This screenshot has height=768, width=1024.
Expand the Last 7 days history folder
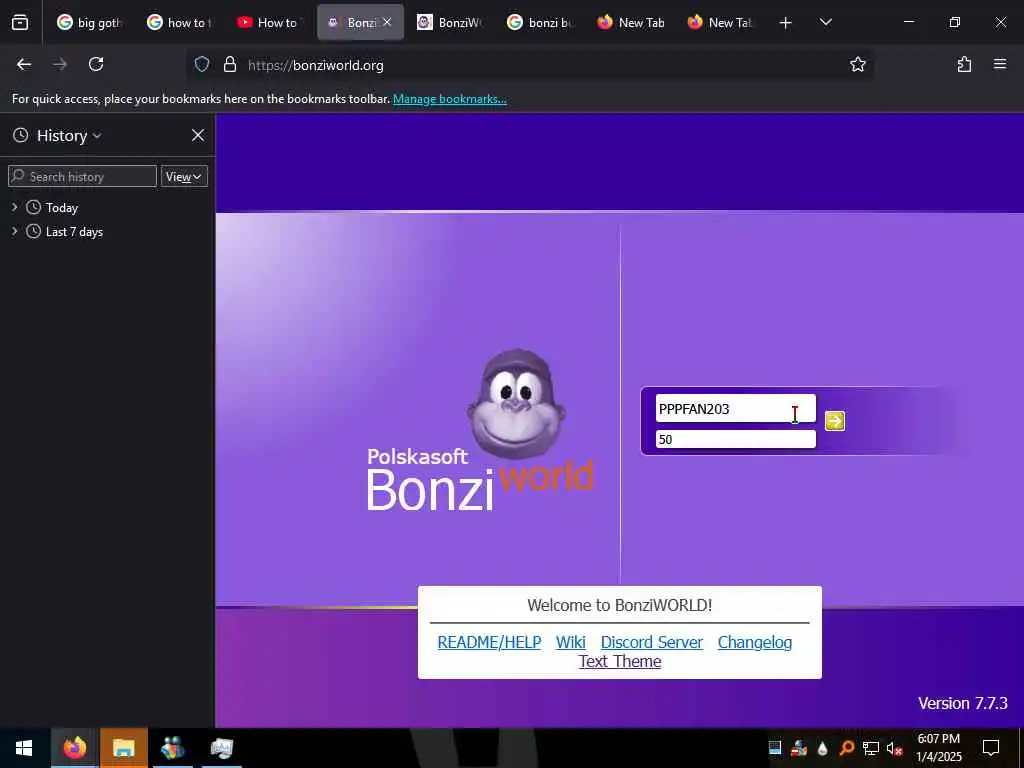[x=14, y=231]
